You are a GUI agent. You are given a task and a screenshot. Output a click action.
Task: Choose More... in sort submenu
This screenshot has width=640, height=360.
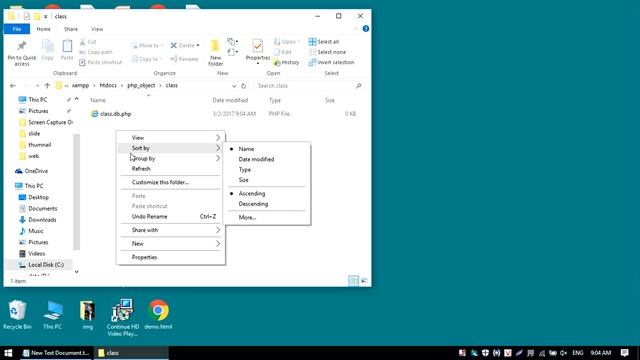[x=267, y=217]
